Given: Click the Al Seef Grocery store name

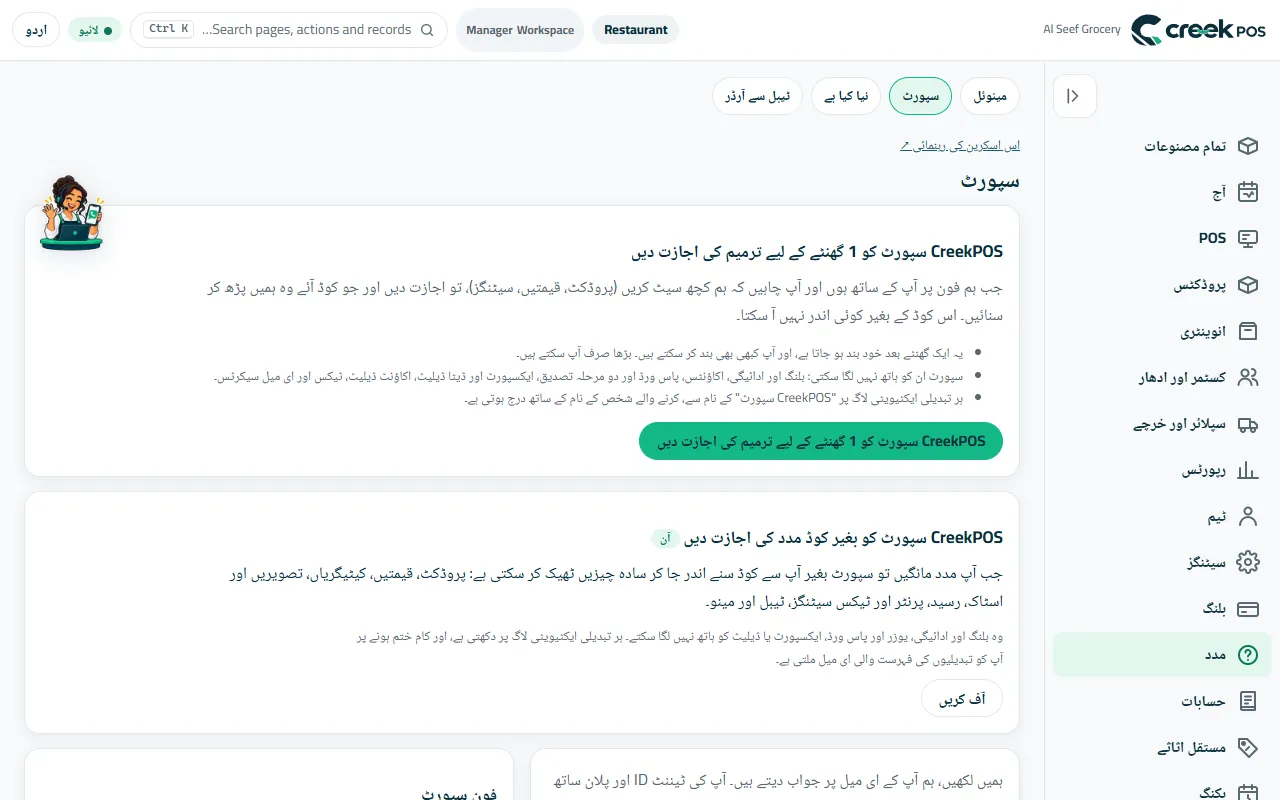Looking at the screenshot, I should pos(1082,30).
